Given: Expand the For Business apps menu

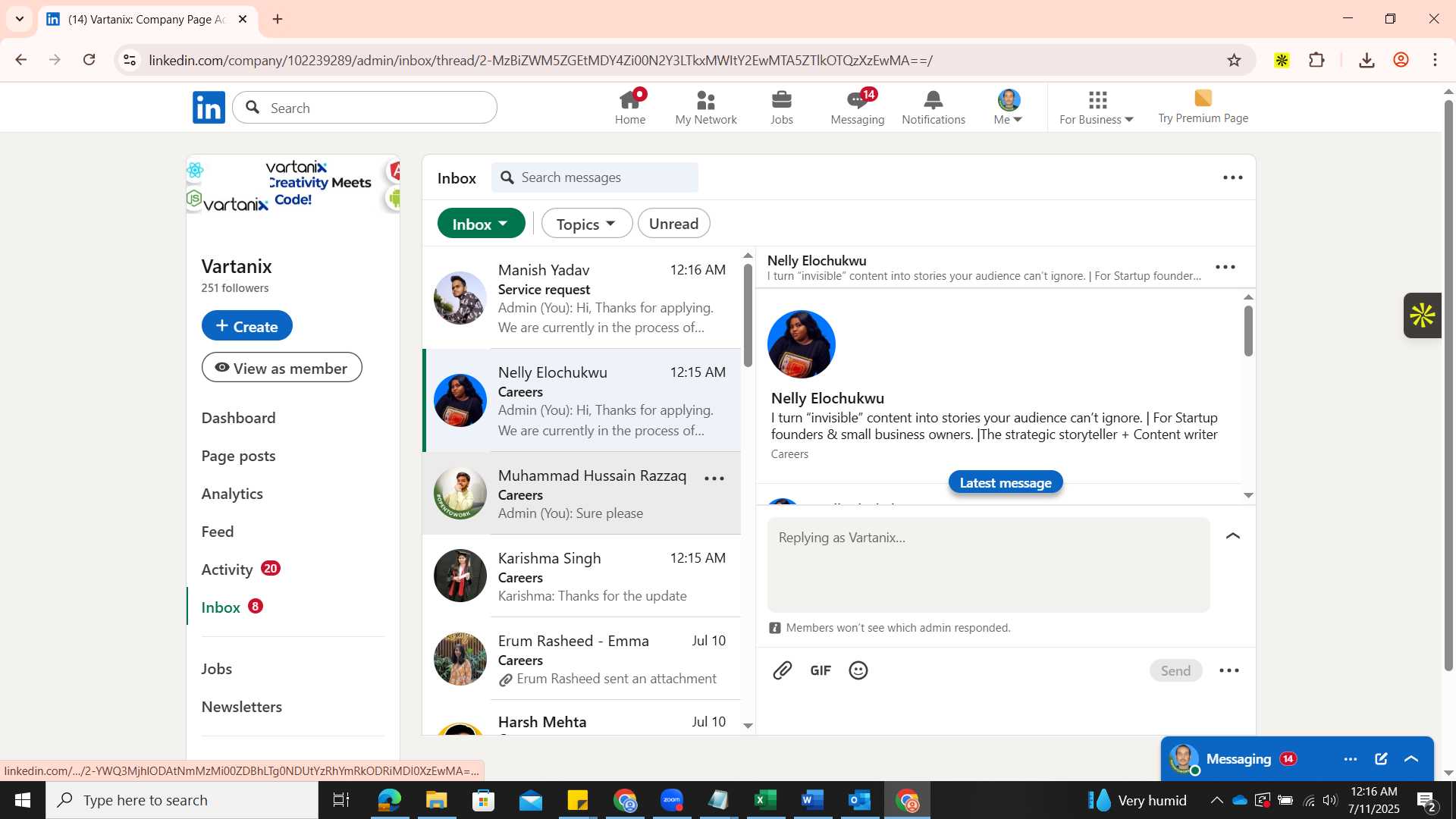Looking at the screenshot, I should pyautogui.click(x=1097, y=107).
